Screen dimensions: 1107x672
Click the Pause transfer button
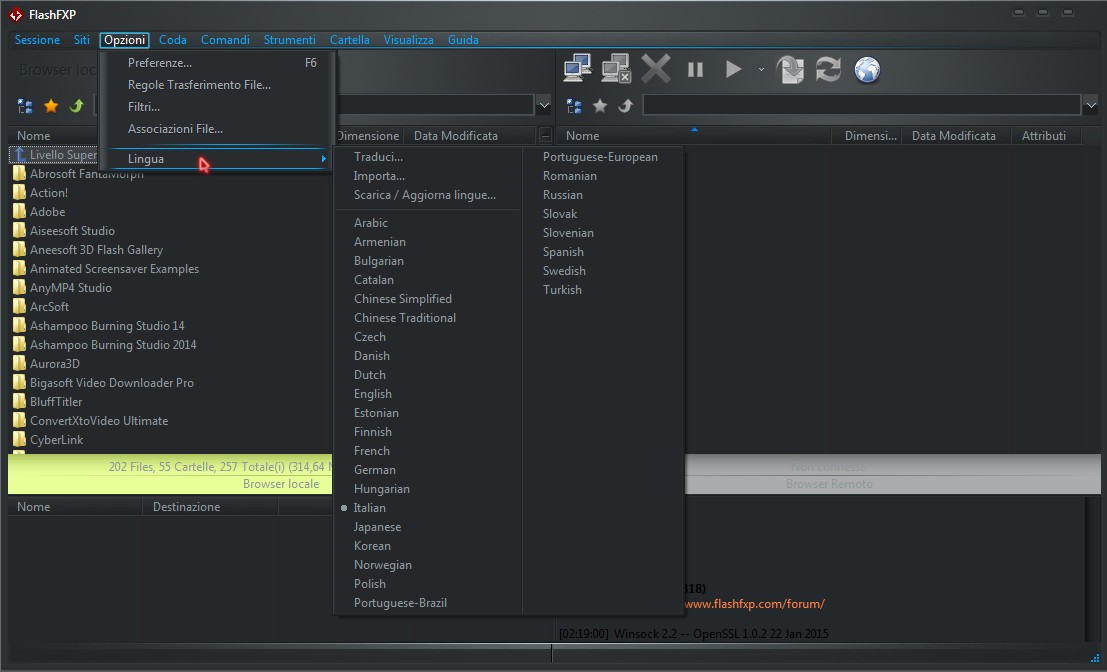[x=695, y=69]
